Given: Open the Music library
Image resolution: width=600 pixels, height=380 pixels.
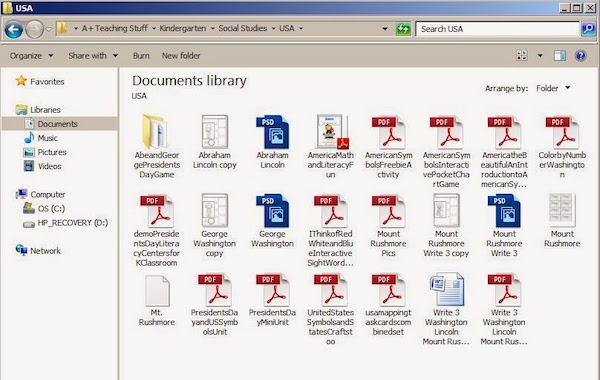Looking at the screenshot, I should [x=41, y=138].
